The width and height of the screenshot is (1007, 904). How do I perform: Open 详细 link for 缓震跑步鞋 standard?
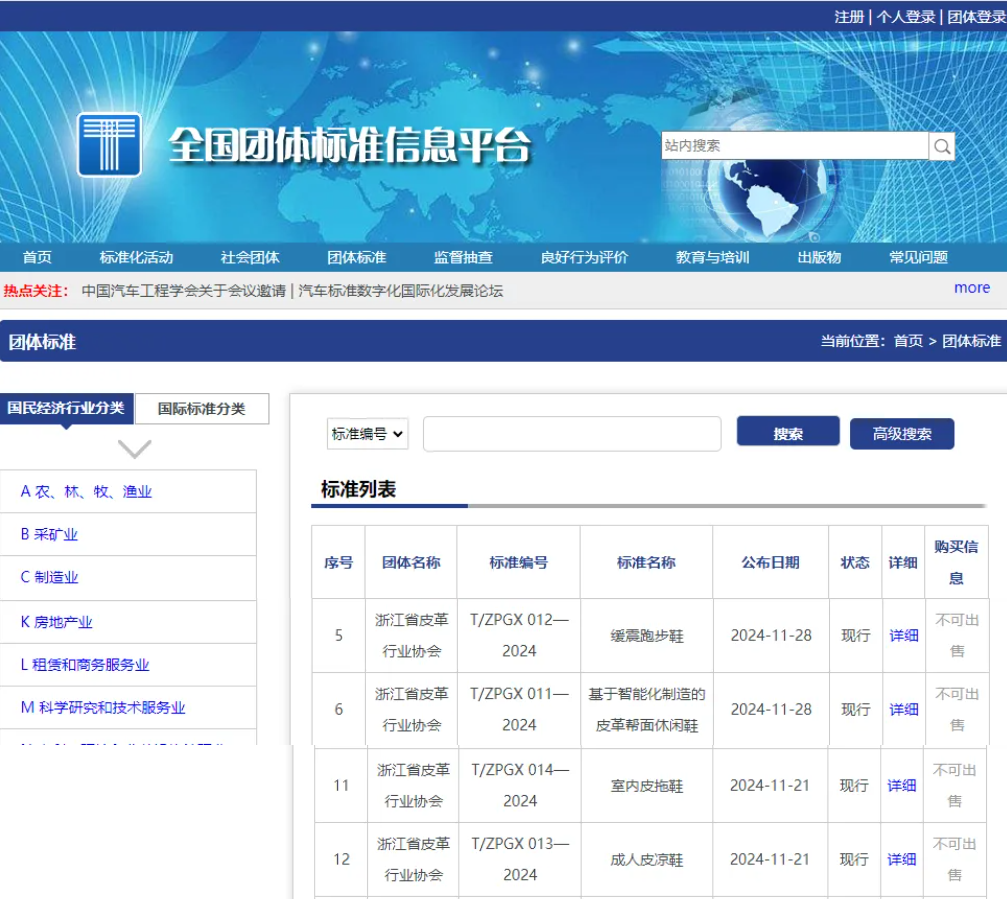tap(903, 636)
